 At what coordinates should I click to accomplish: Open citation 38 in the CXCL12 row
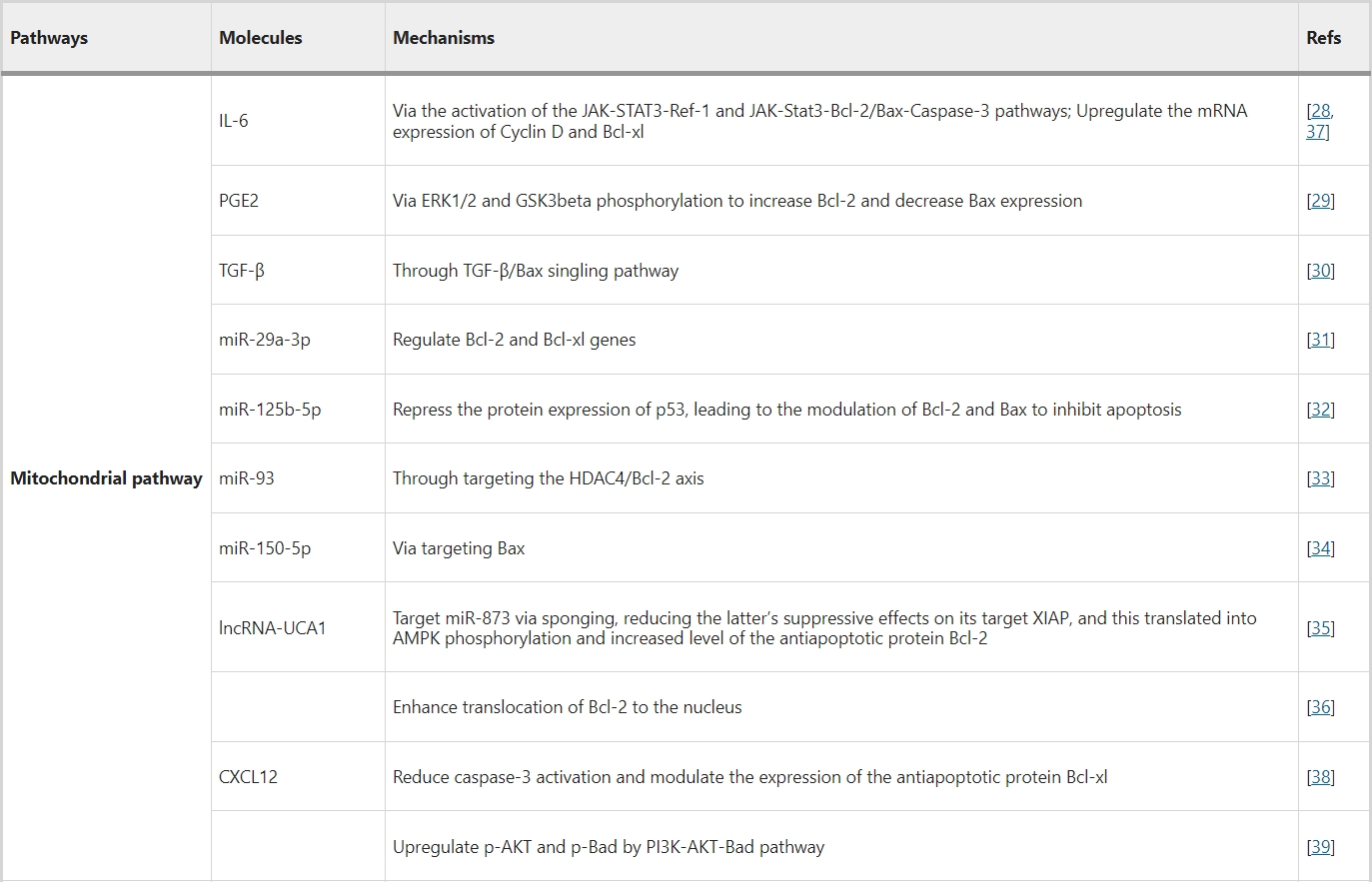click(1320, 777)
